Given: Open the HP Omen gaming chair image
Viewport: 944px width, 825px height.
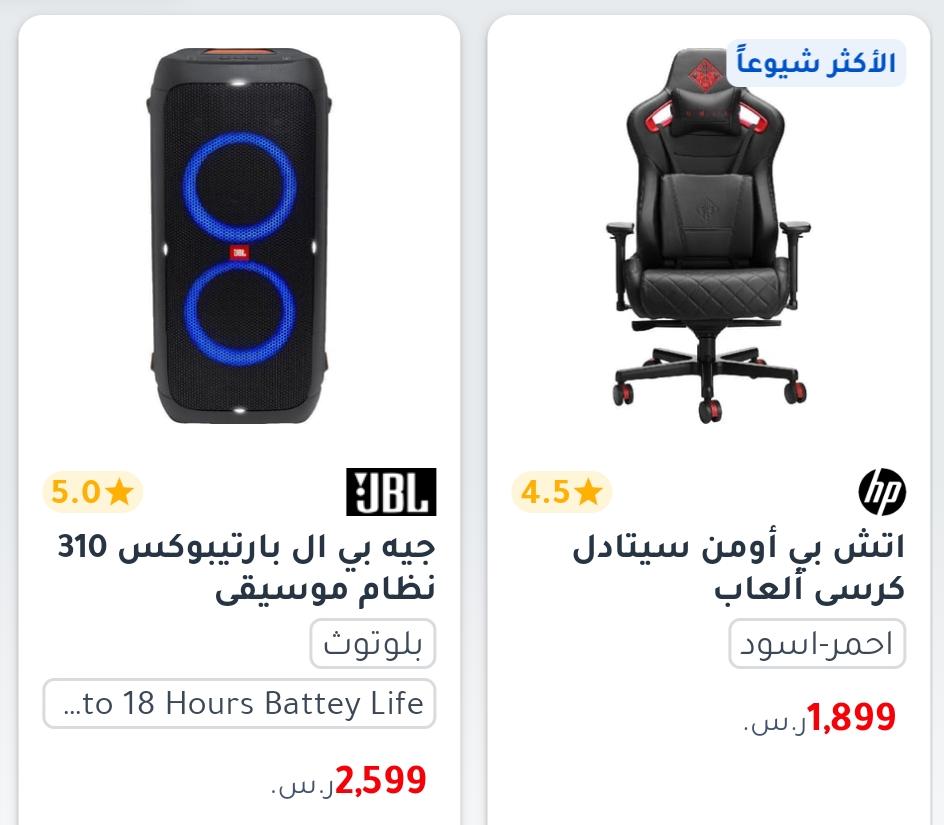Looking at the screenshot, I should tap(709, 236).
